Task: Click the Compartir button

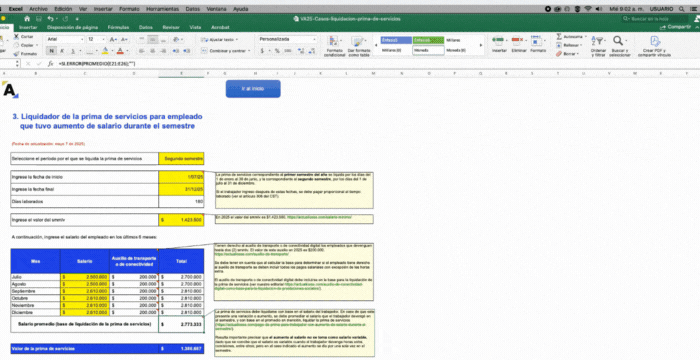Action: point(676,27)
